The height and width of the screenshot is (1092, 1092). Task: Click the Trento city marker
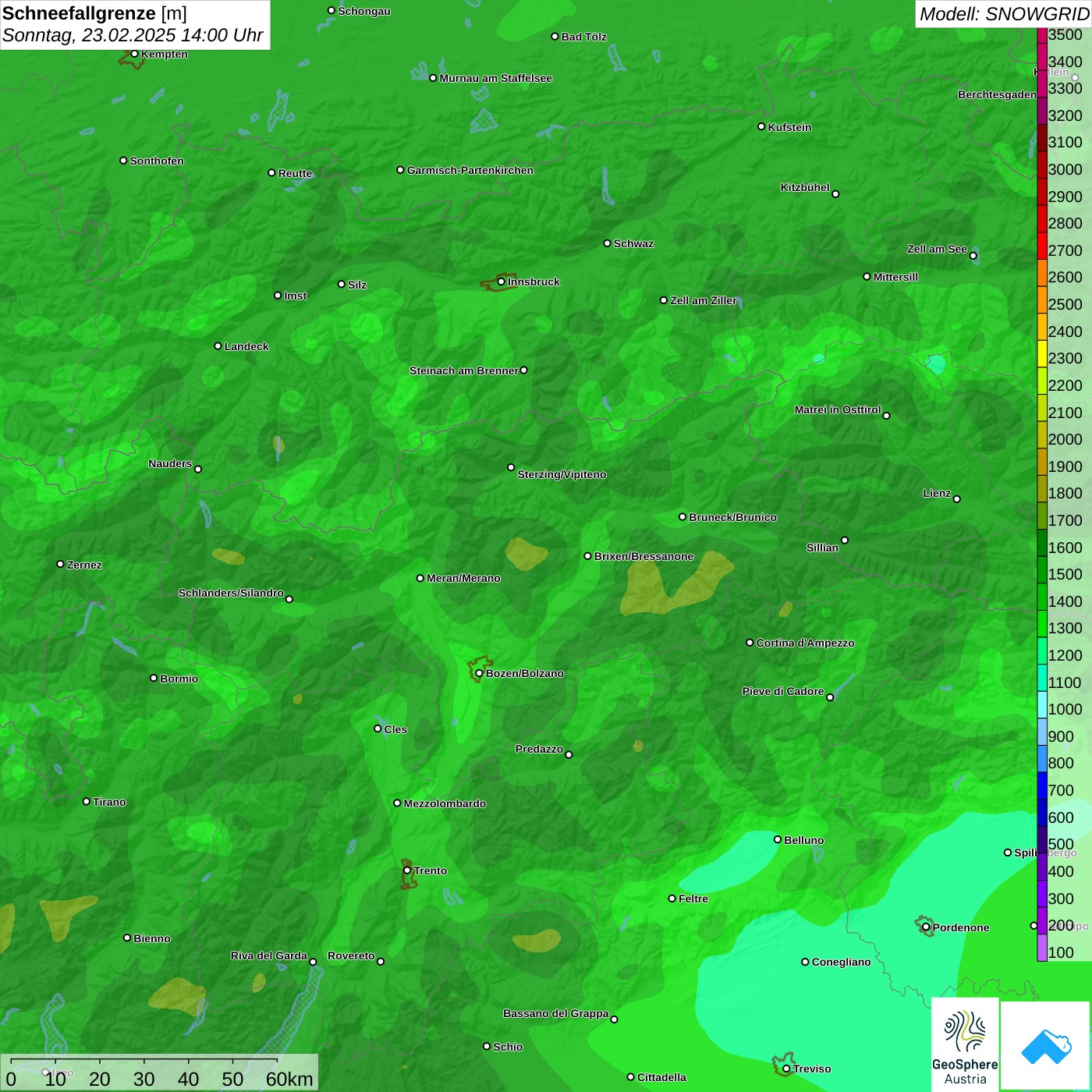coord(407,870)
